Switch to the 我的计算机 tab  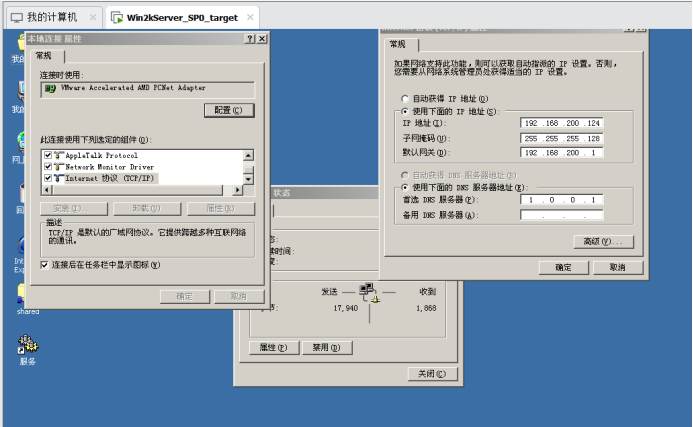pos(52,17)
